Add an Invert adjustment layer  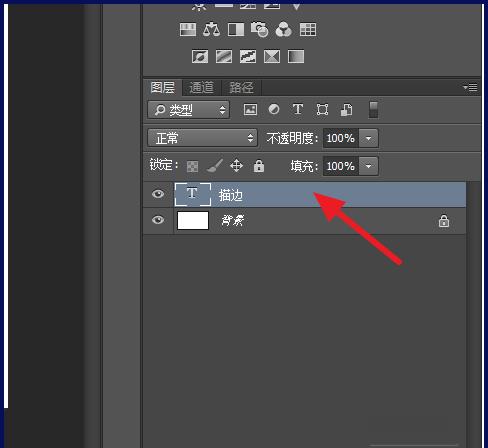200,56
